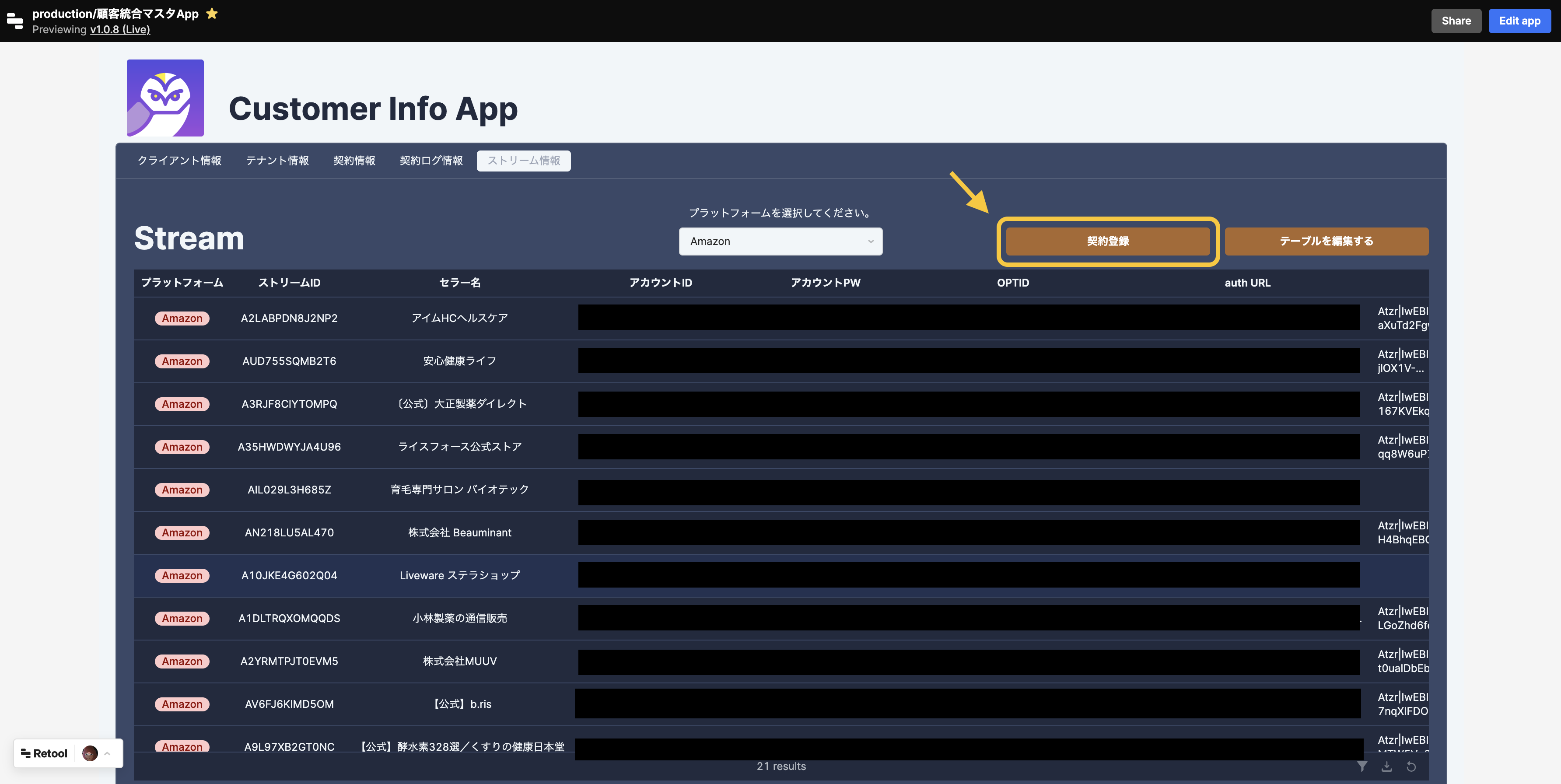Click the Share button
Screen dimensions: 1561x784
pyautogui.click(x=1456, y=21)
